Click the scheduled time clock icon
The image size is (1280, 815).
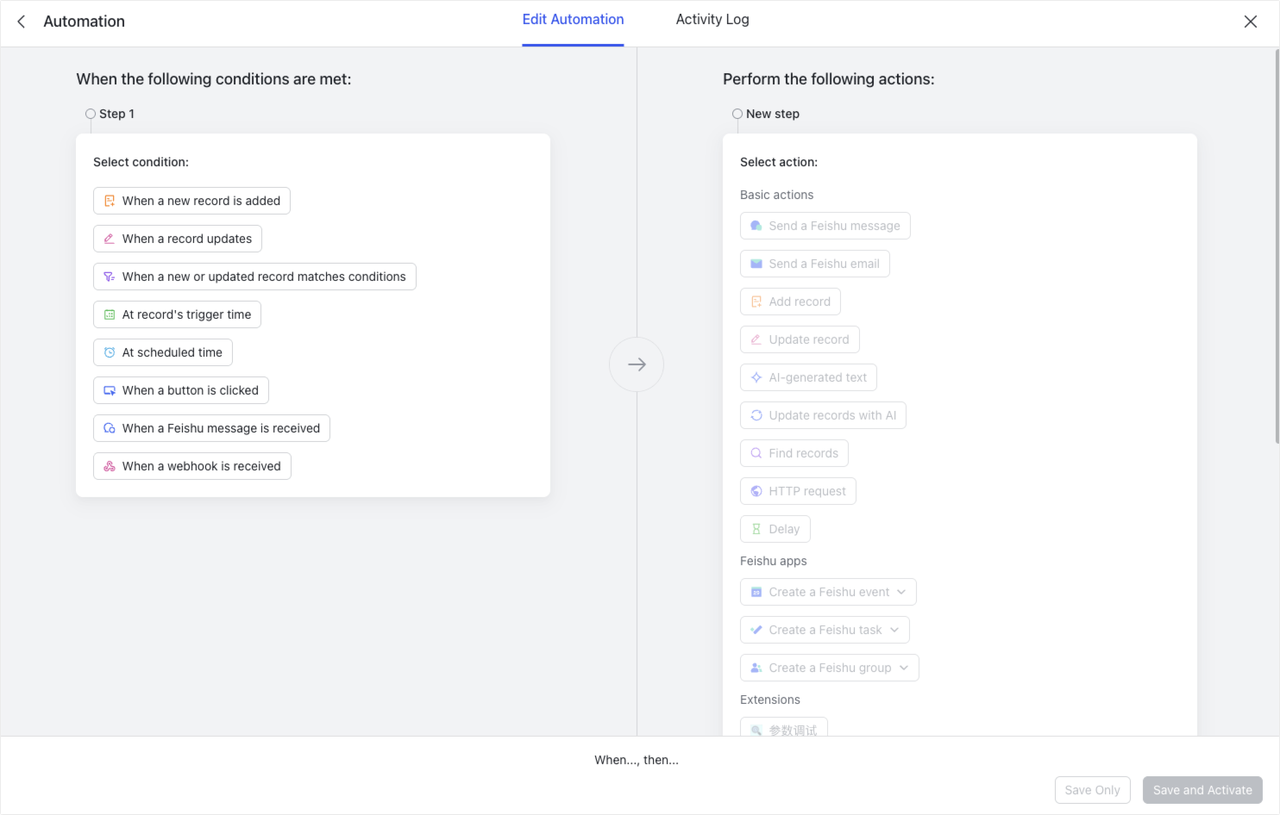click(110, 353)
